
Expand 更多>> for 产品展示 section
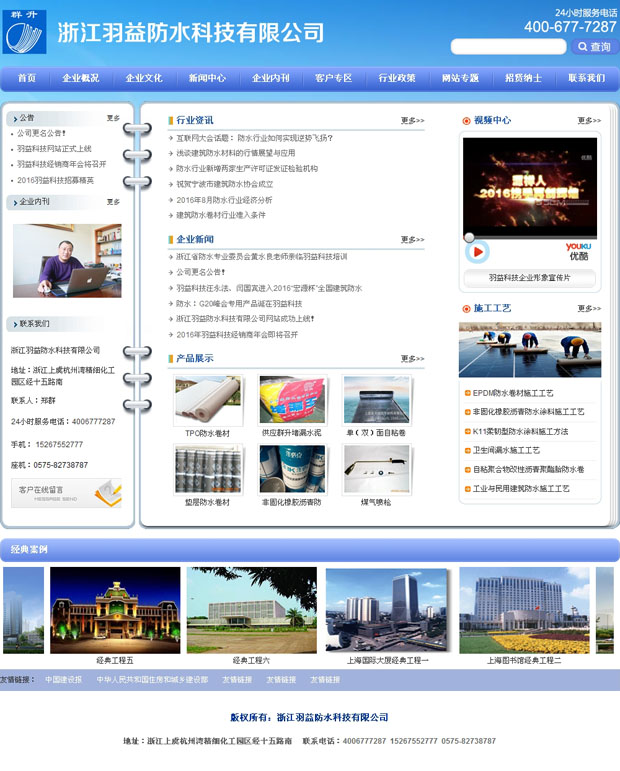tap(412, 359)
